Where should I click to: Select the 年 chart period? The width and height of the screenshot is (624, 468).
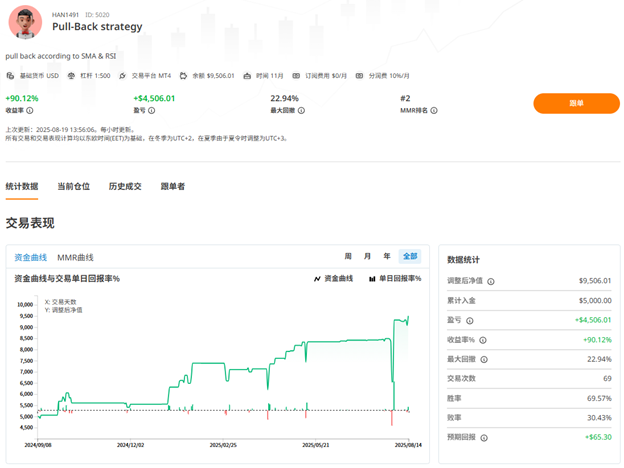click(387, 257)
